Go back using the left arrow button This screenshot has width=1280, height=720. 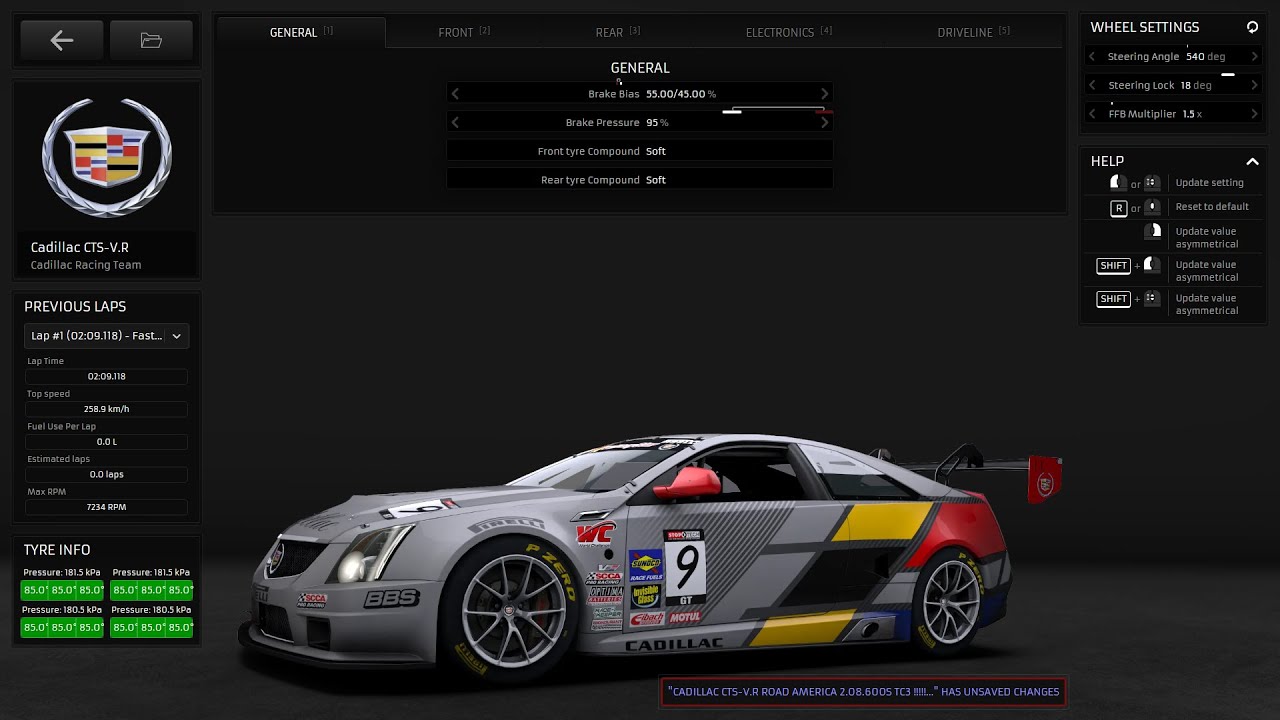coord(62,40)
